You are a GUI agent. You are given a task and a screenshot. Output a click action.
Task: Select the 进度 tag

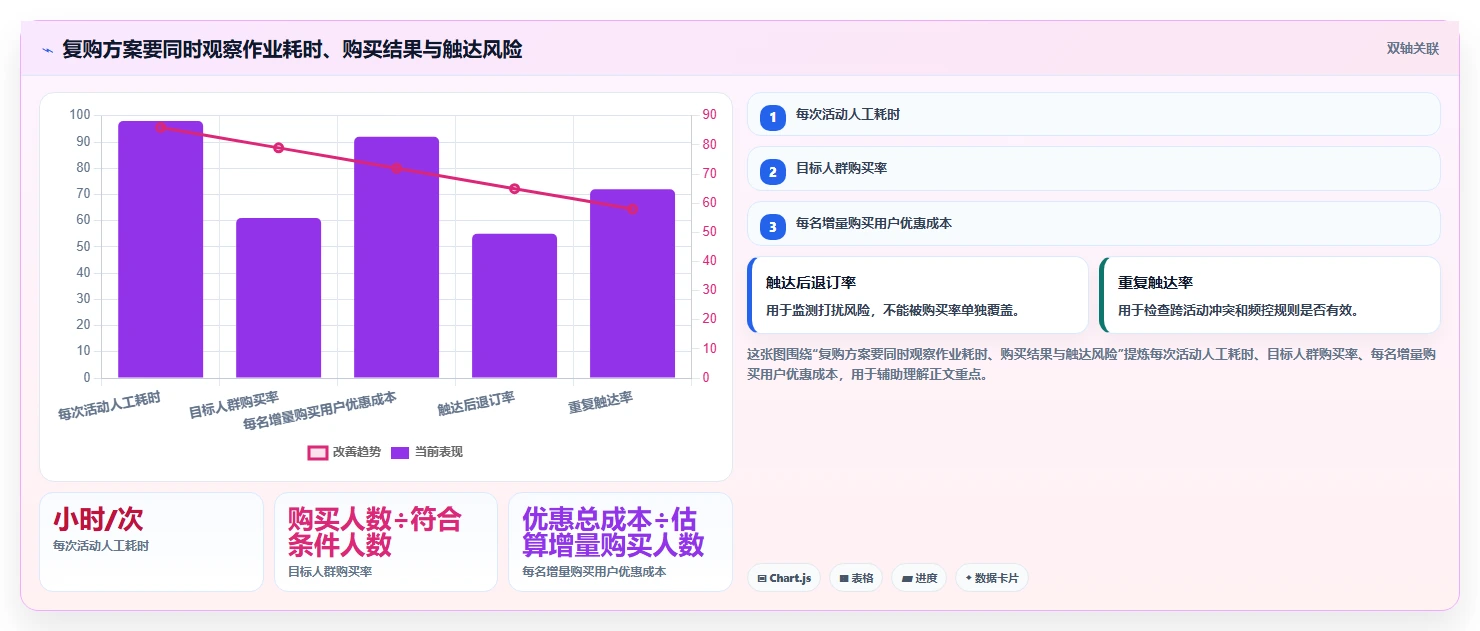click(x=919, y=578)
